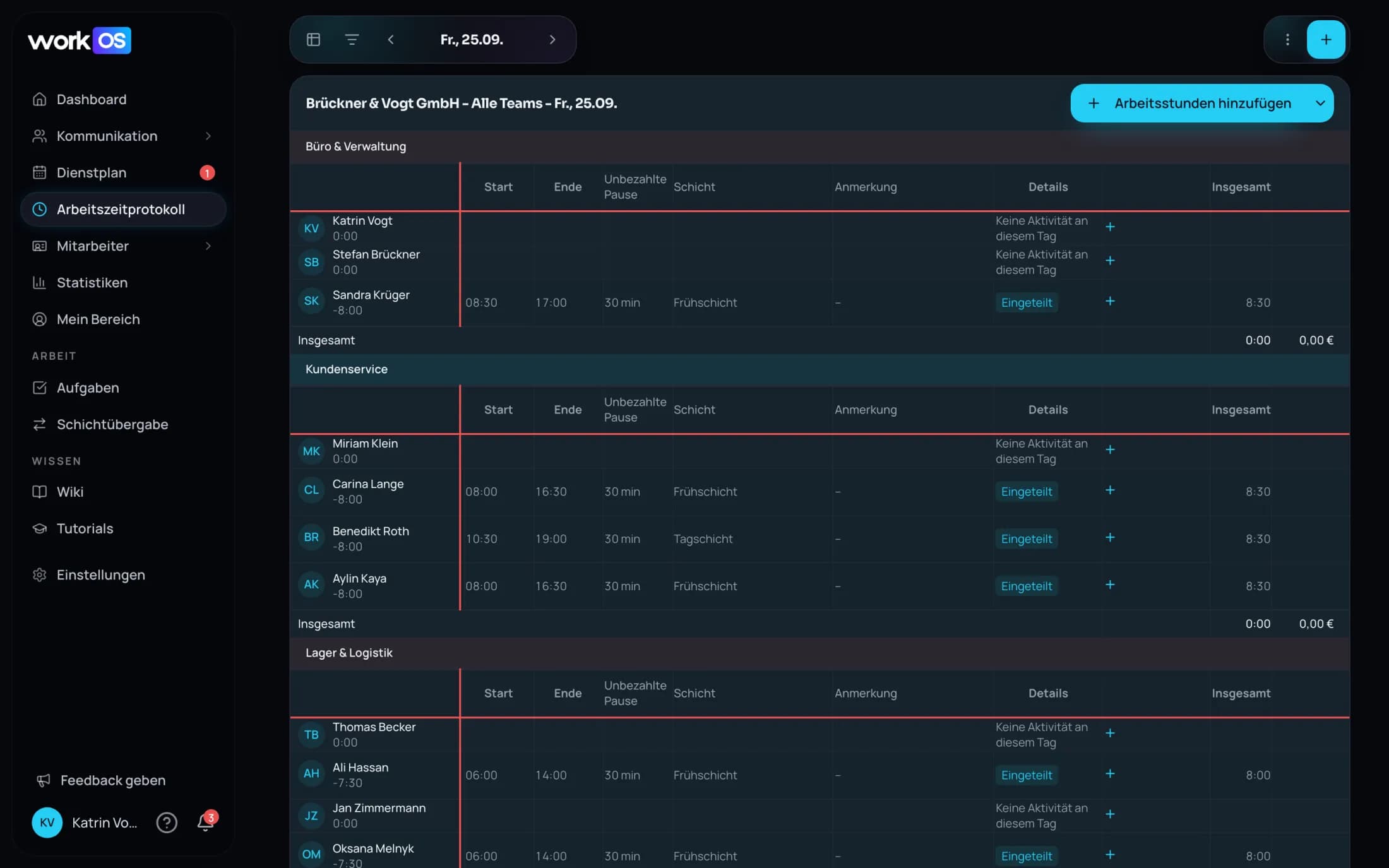Add an entry for Stefan Brückner's row
The width and height of the screenshot is (1389, 868).
coord(1110,261)
